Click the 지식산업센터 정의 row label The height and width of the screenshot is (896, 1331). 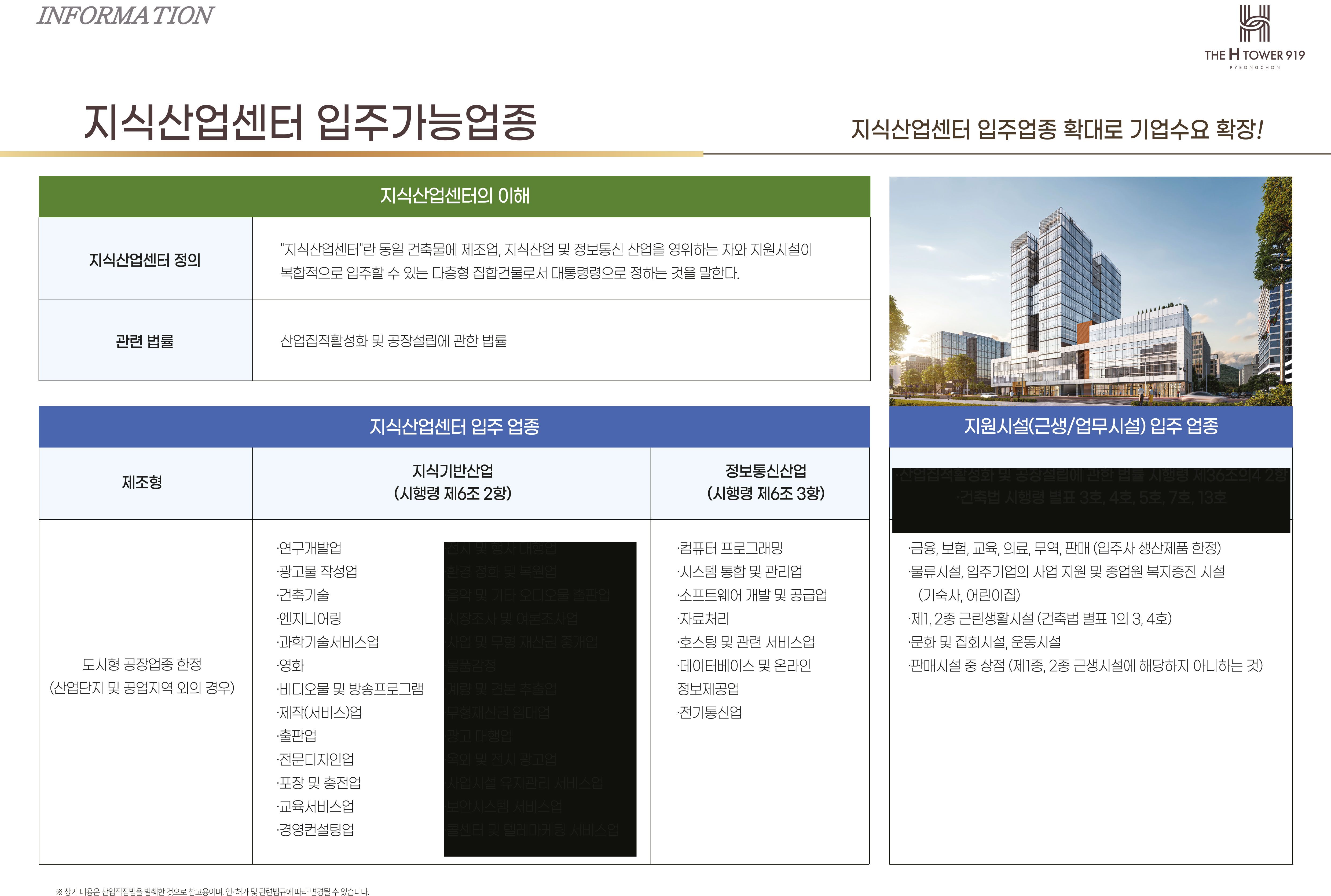click(x=145, y=260)
